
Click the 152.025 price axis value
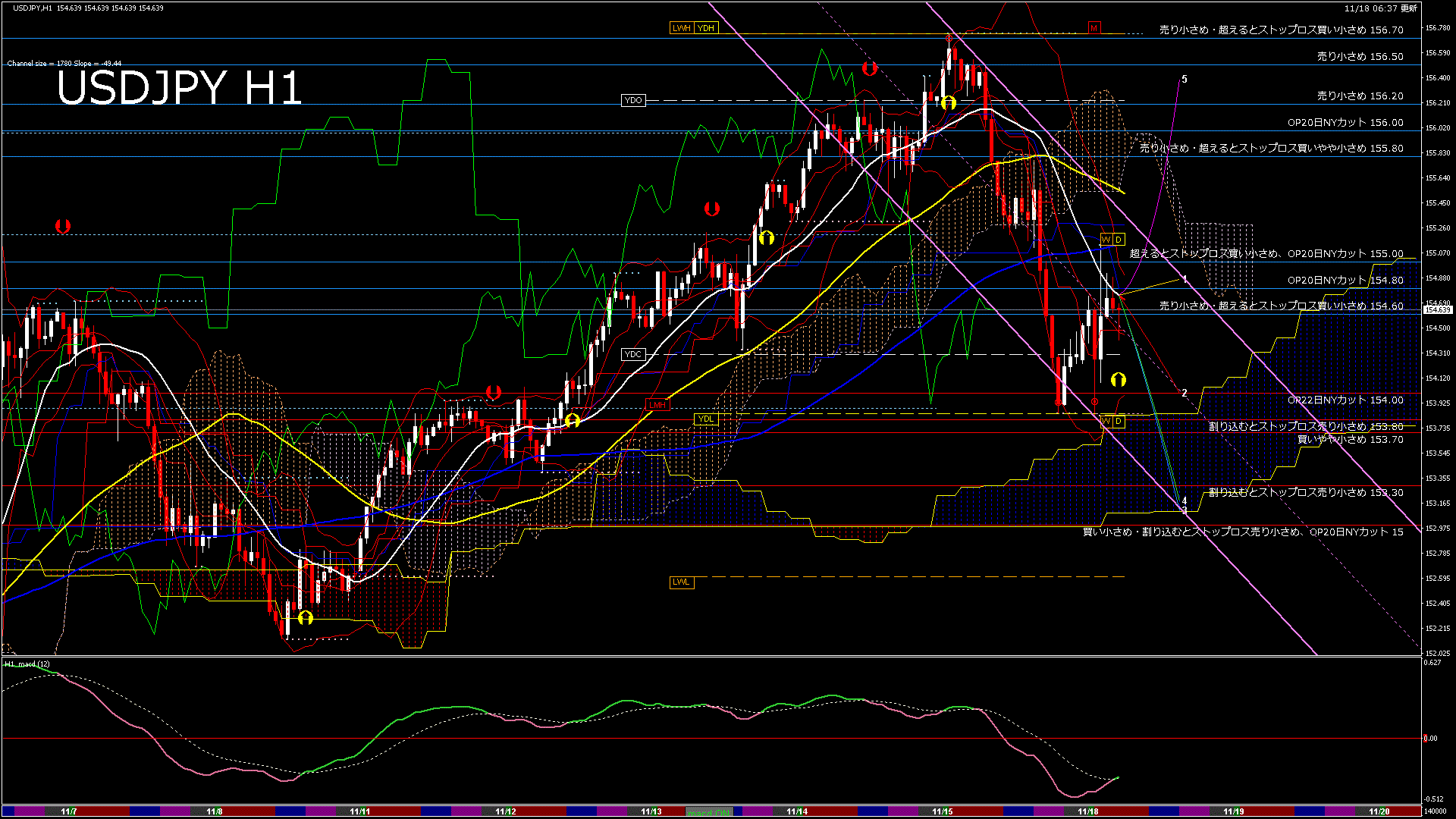[1438, 653]
